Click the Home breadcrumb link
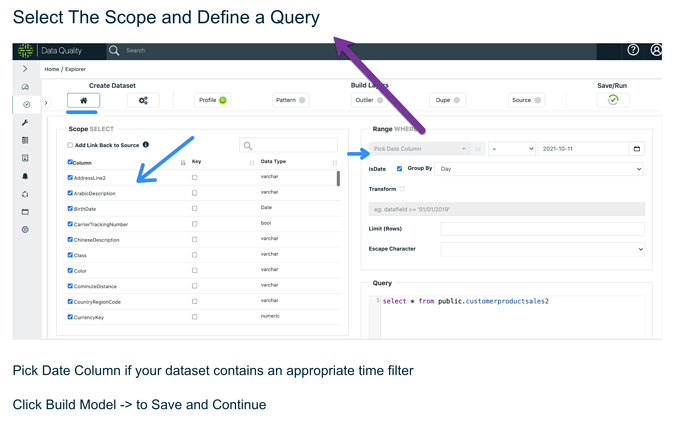The height and width of the screenshot is (421, 690). click(51, 69)
